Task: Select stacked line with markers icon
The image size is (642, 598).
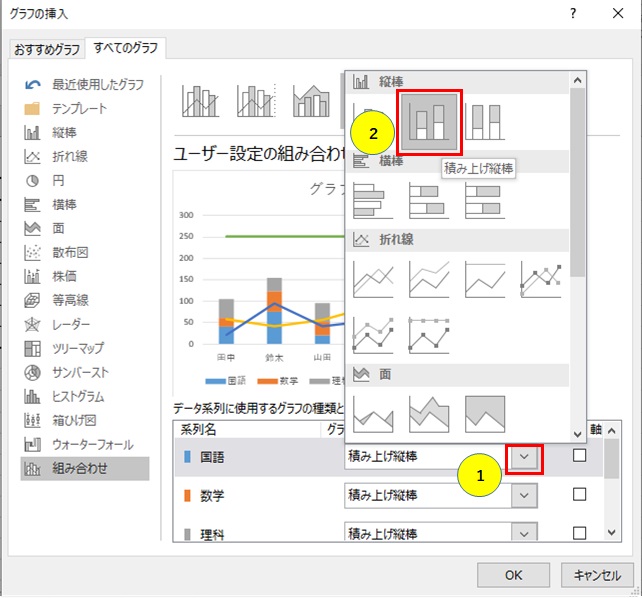Action: 373,336
